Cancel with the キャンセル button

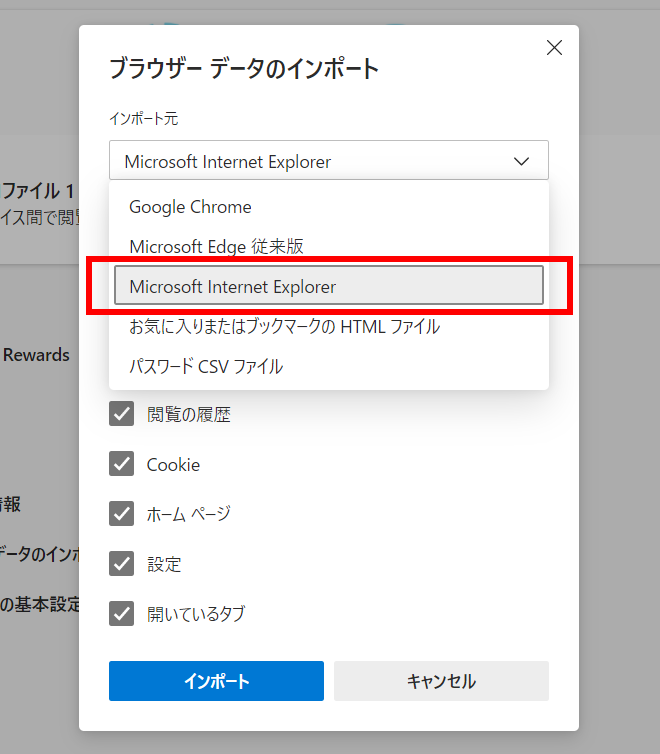(x=441, y=681)
